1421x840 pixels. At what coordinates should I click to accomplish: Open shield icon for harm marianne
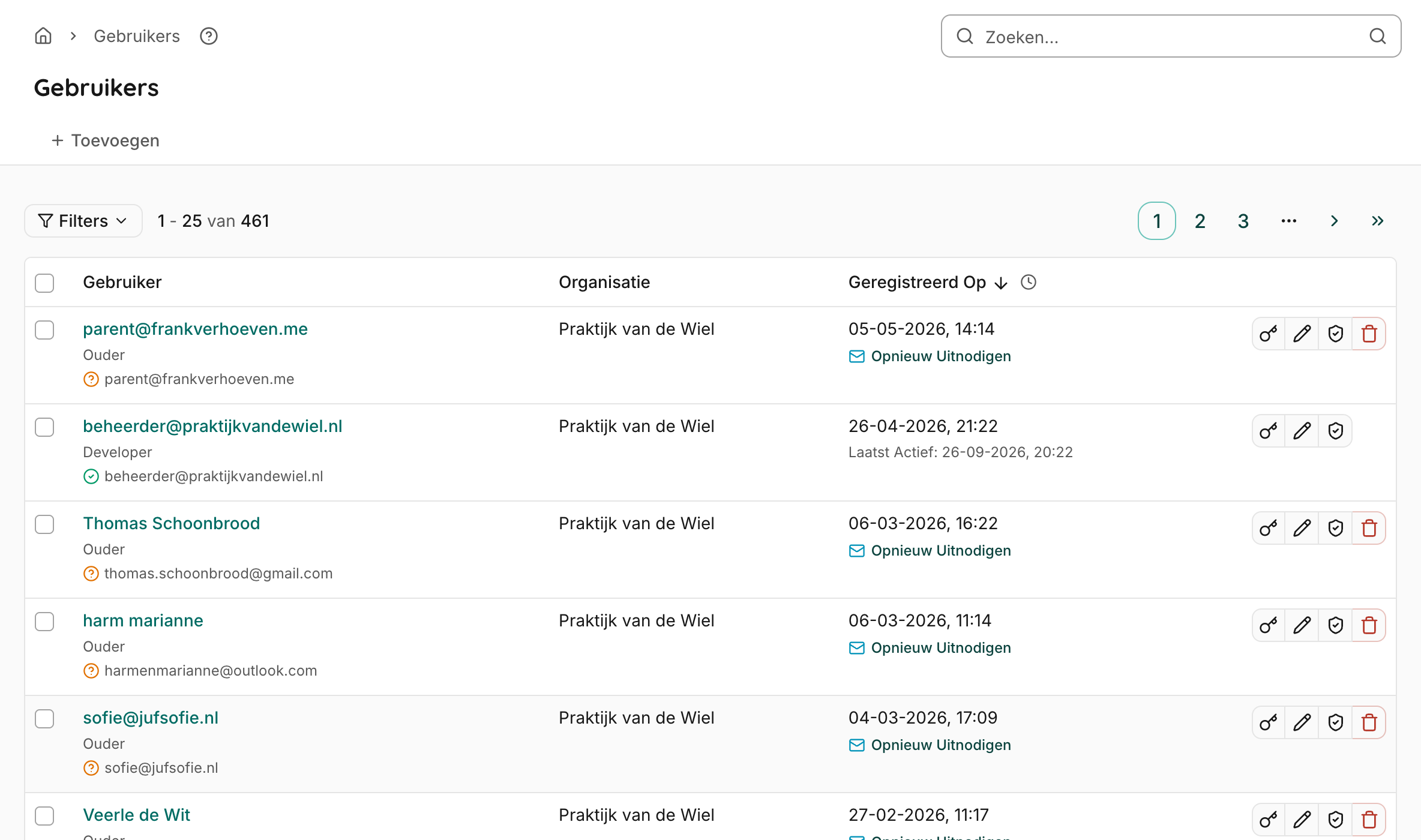tap(1336, 625)
